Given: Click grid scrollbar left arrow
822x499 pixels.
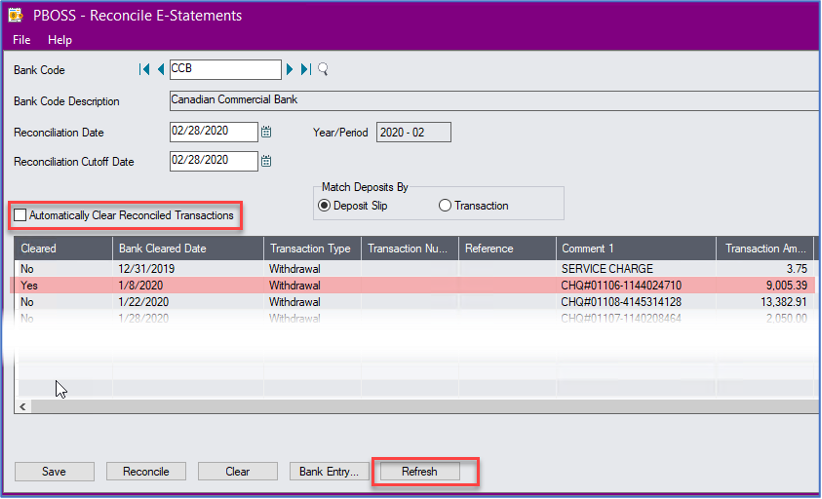Looking at the screenshot, I should (x=23, y=406).
